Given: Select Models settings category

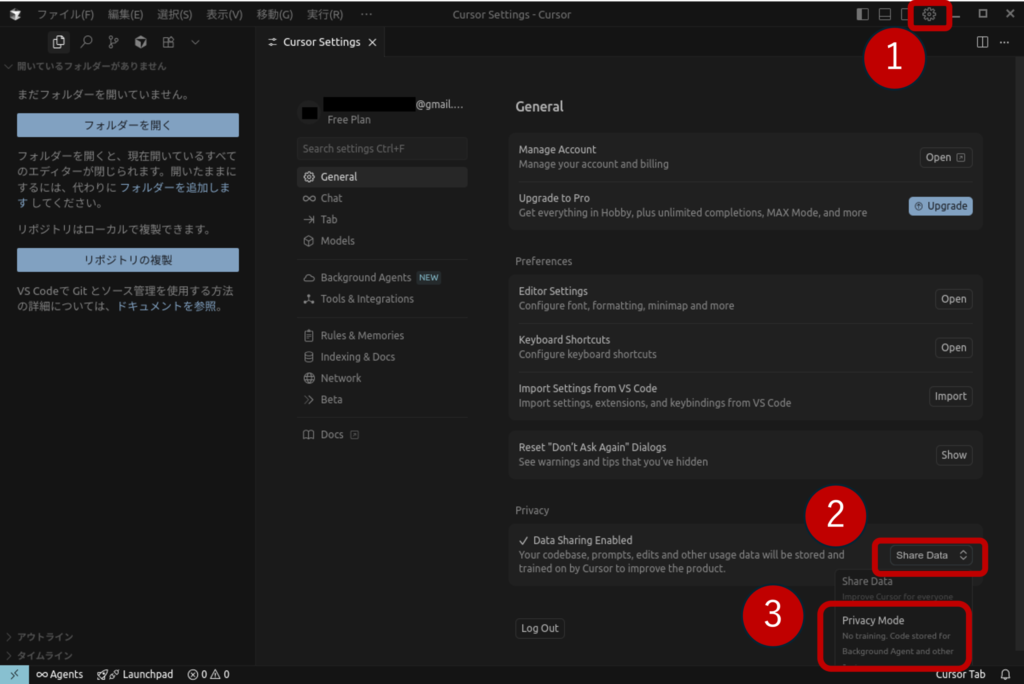Looking at the screenshot, I should [382, 240].
